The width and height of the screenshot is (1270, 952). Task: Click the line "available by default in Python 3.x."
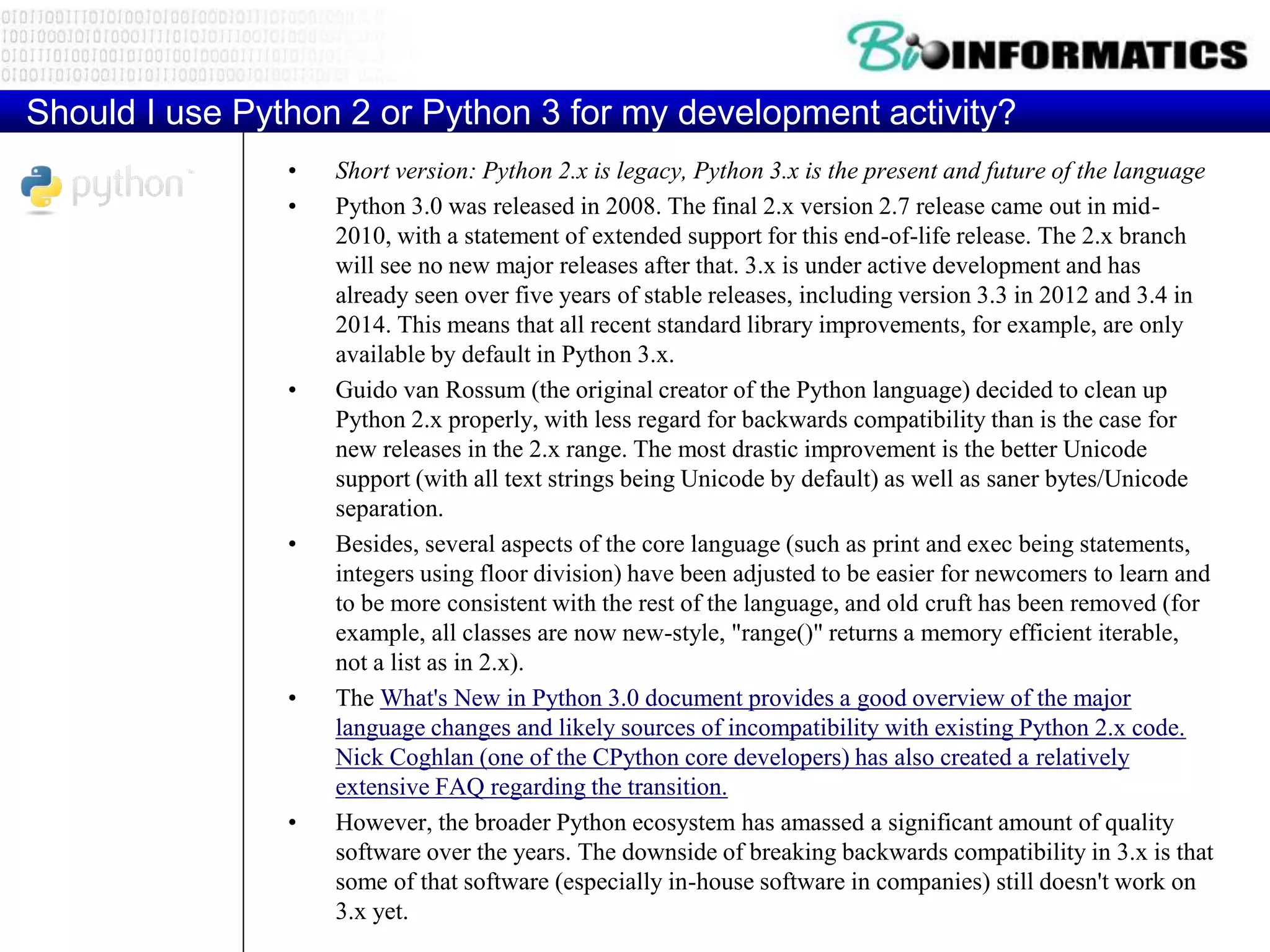click(x=505, y=355)
